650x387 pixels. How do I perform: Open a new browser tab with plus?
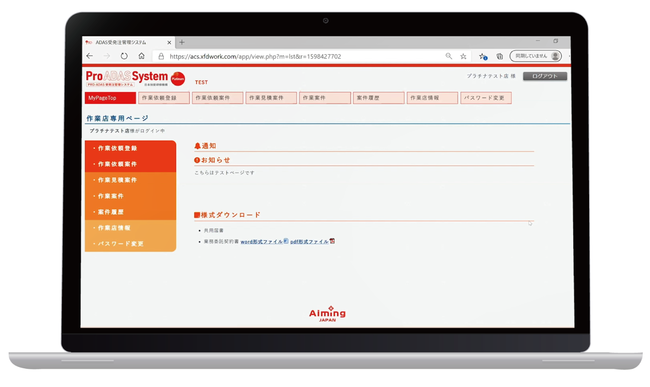tap(182, 42)
